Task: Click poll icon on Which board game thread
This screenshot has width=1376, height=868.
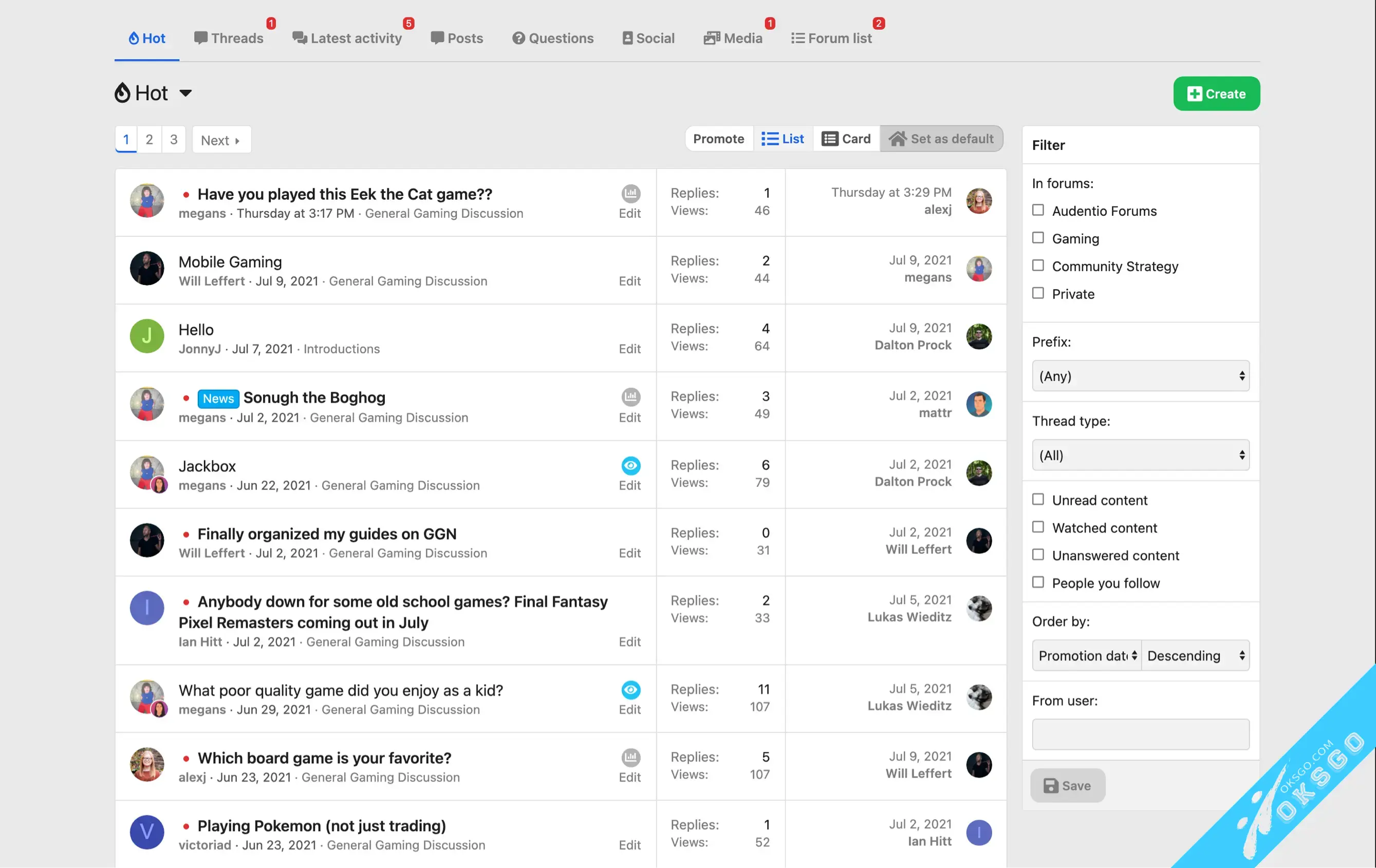Action: tap(630, 758)
